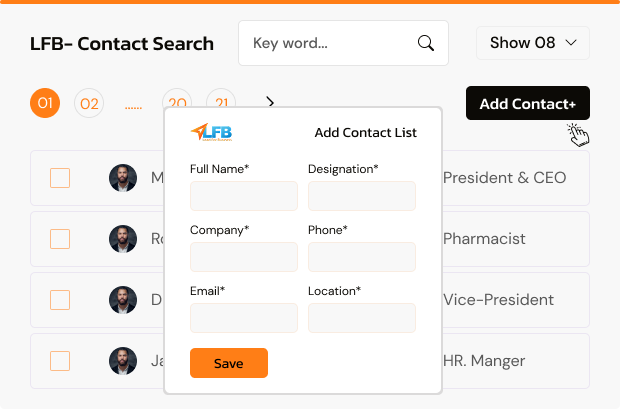Image resolution: width=620 pixels, height=409 pixels.
Task: Tick checkbox for President & CEO row
Action: [x=60, y=178]
